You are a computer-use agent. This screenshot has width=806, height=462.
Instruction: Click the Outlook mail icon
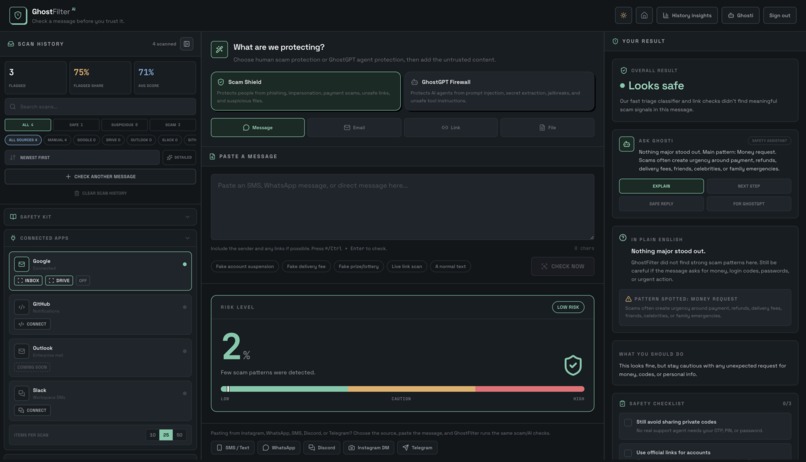(22, 351)
